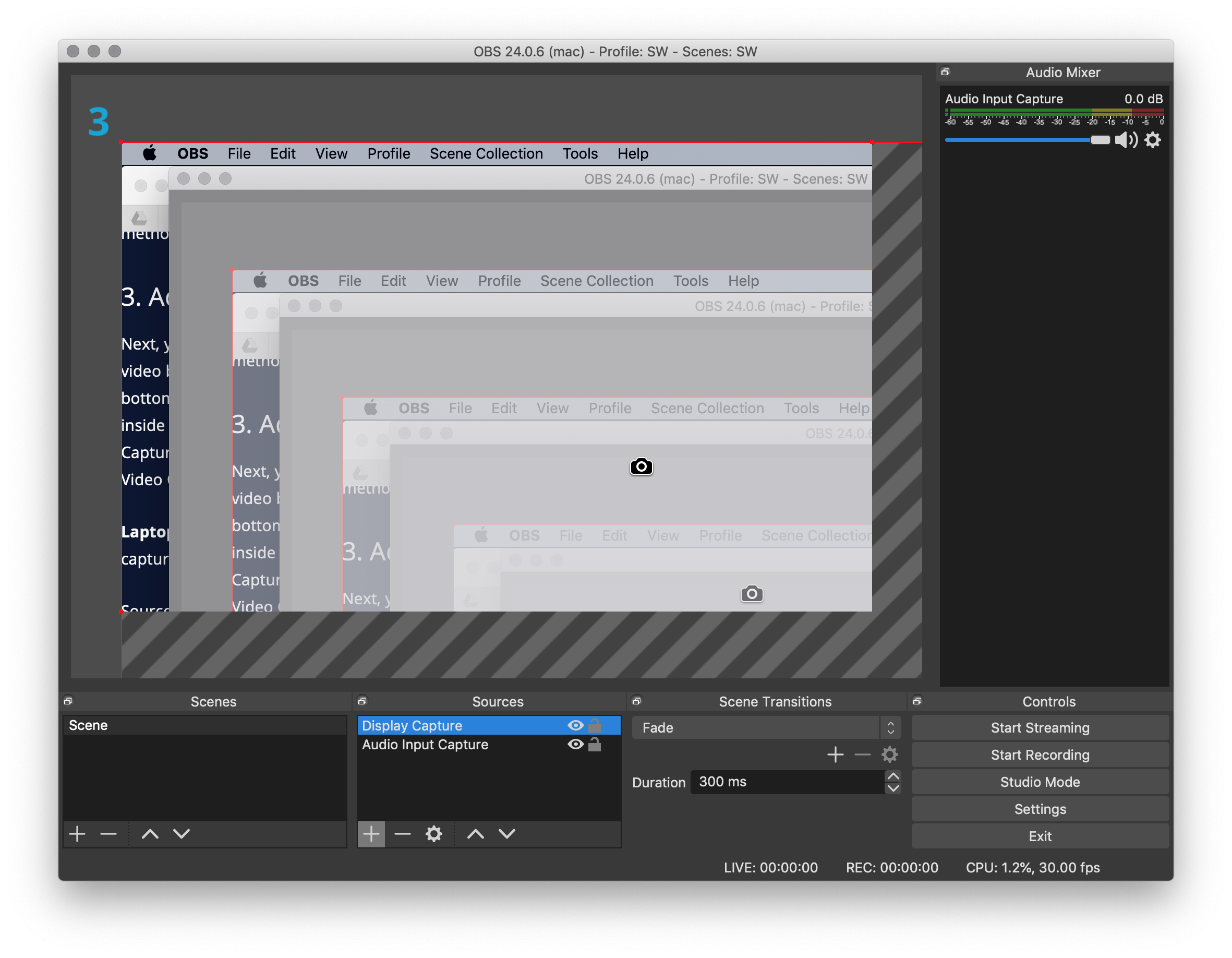Lock the Audio Input Capture source
1232x958 pixels.
point(595,745)
